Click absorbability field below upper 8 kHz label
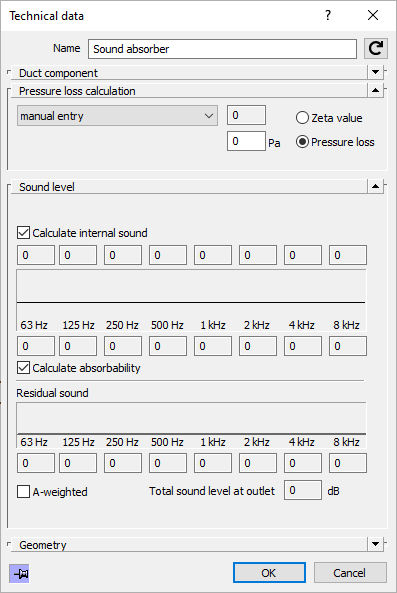The image size is (397, 593). pyautogui.click(x=348, y=346)
